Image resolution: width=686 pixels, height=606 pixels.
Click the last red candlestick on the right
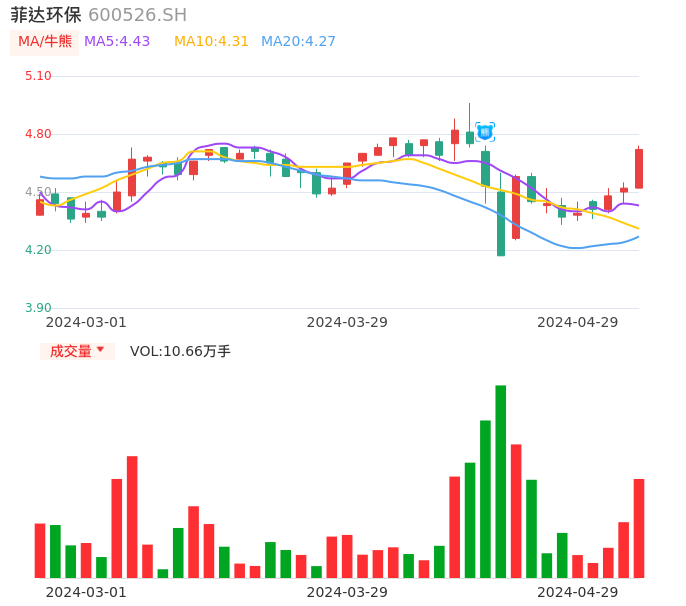click(x=639, y=168)
